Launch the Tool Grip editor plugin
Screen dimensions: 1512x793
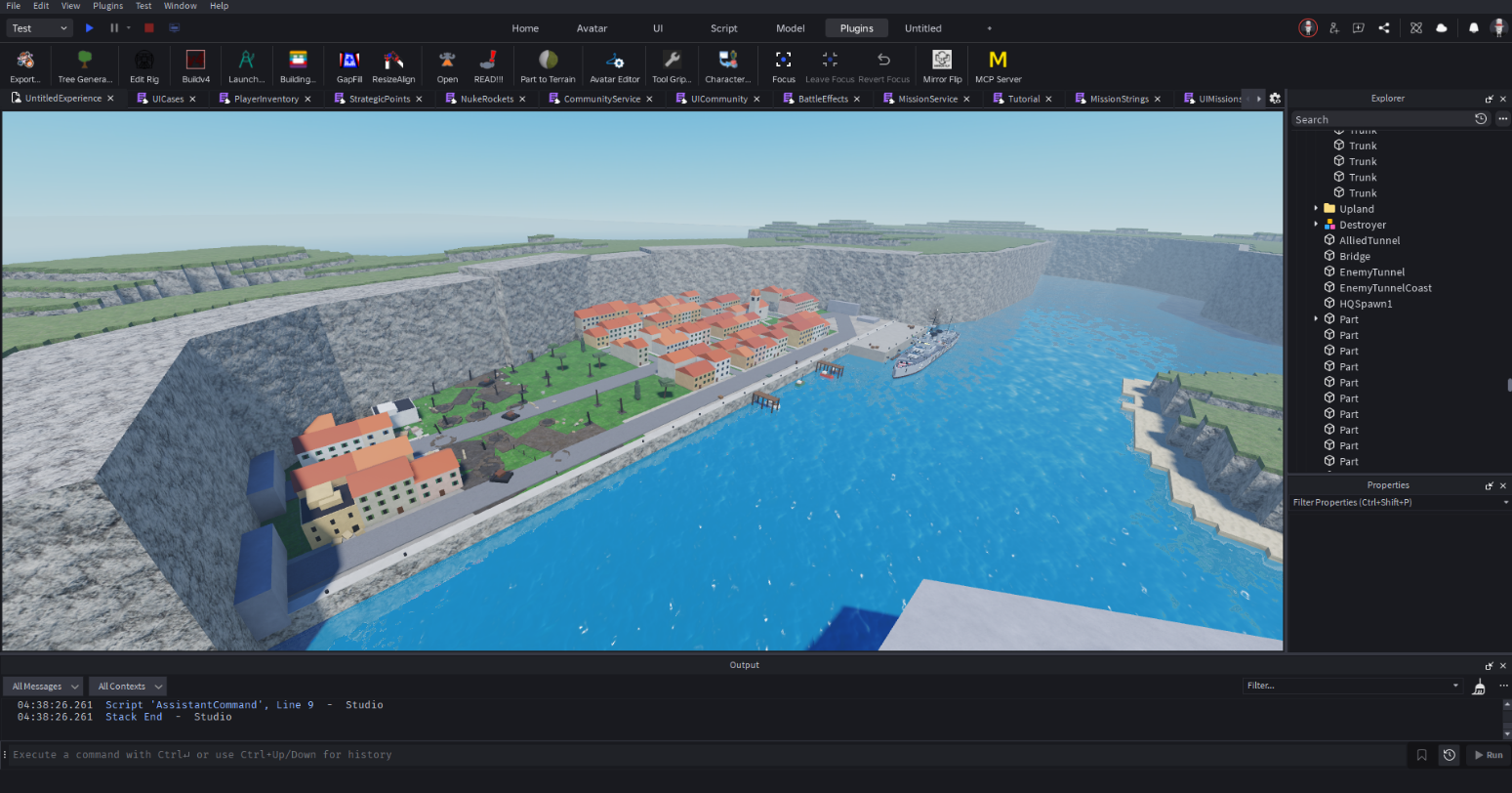tap(672, 66)
